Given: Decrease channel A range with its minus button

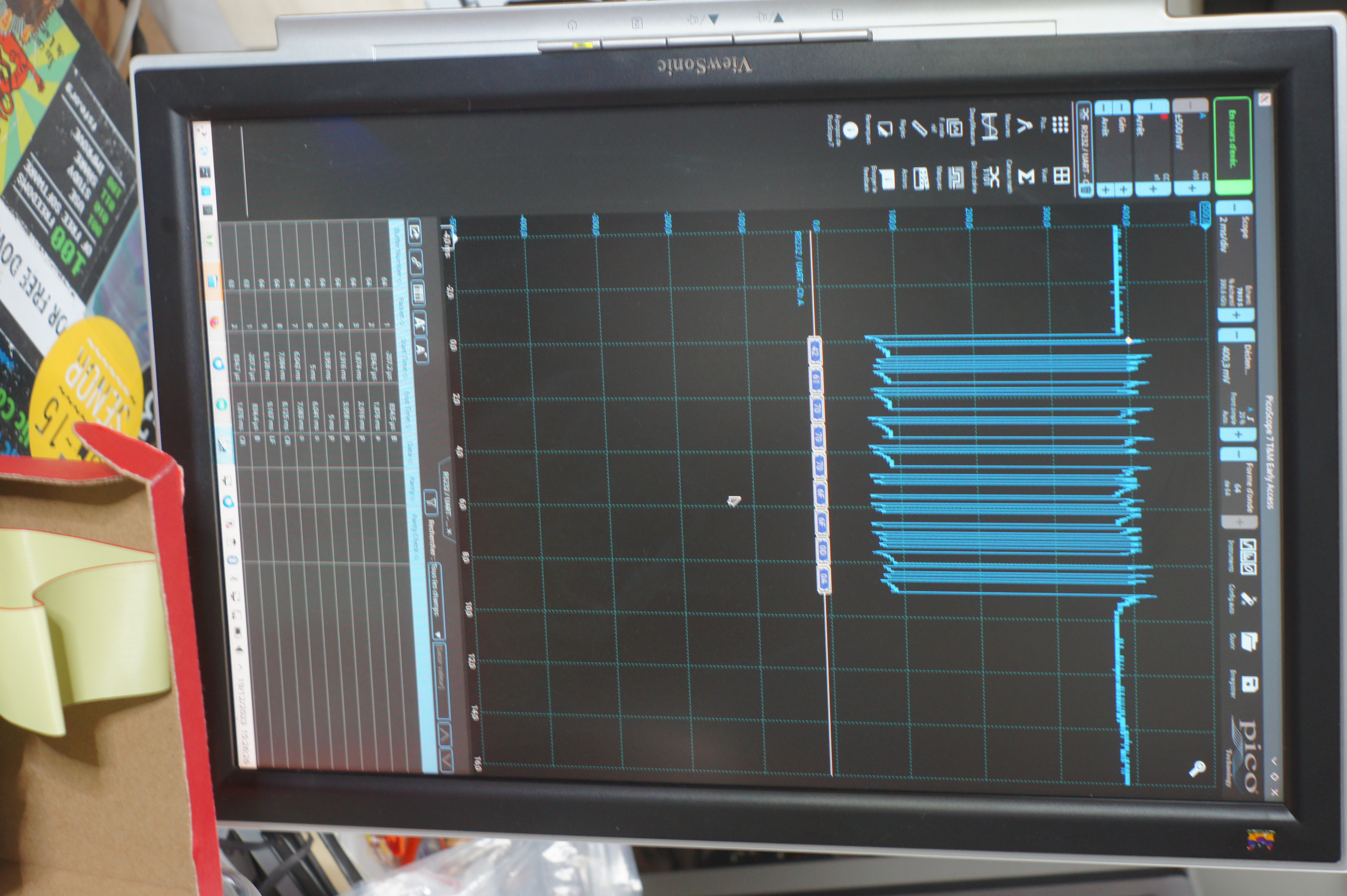Looking at the screenshot, I should click(x=1190, y=105).
